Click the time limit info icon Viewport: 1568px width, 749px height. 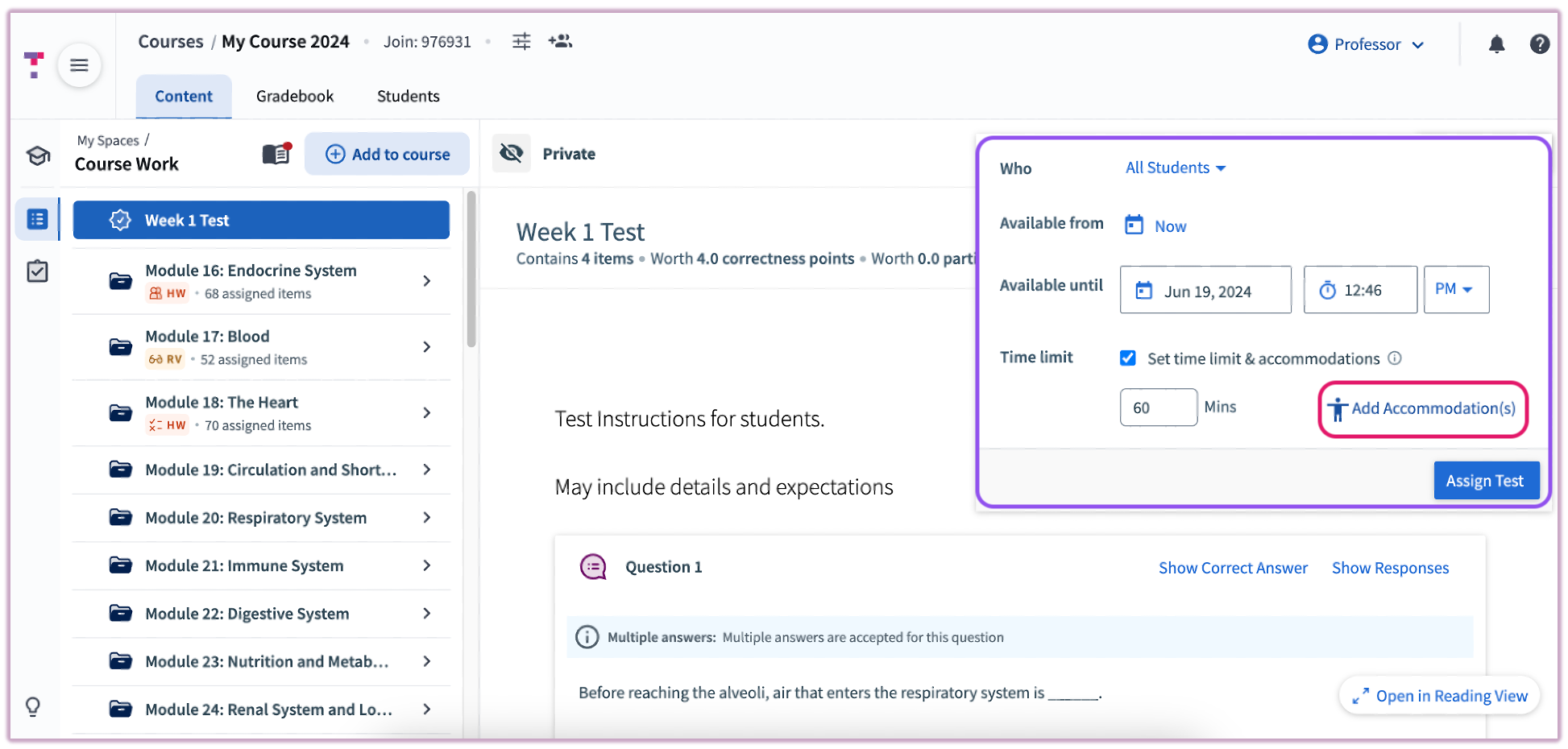(1395, 358)
